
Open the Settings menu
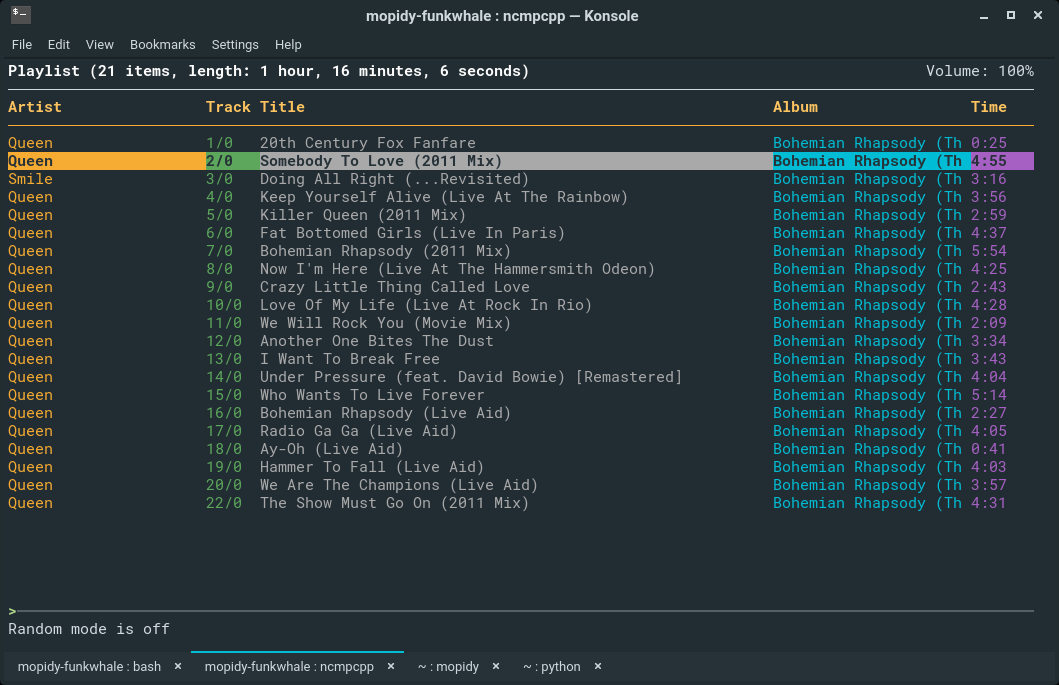click(x=235, y=45)
